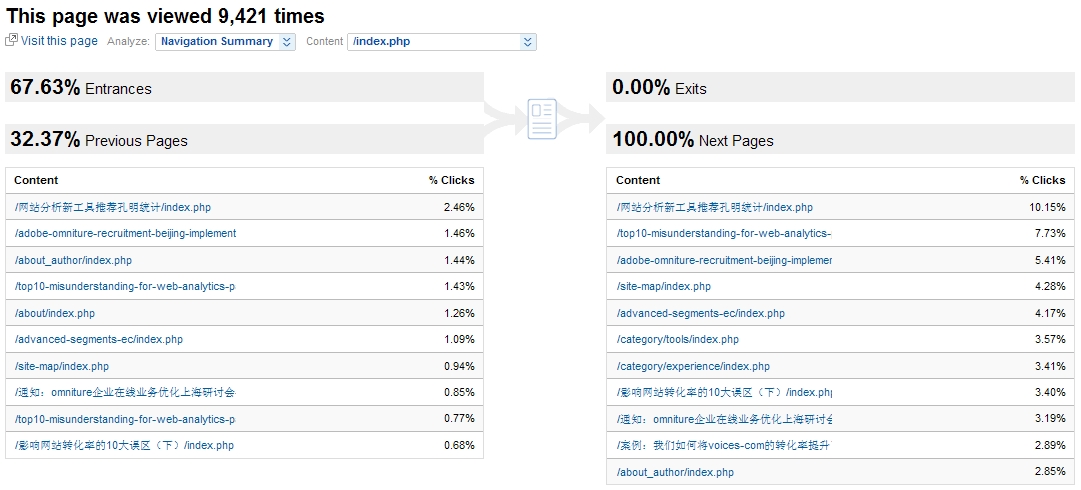This screenshot has width=1081, height=490.
Task: Click /advanced-segments-ec/index.php in Next Pages
Action: pos(701,313)
